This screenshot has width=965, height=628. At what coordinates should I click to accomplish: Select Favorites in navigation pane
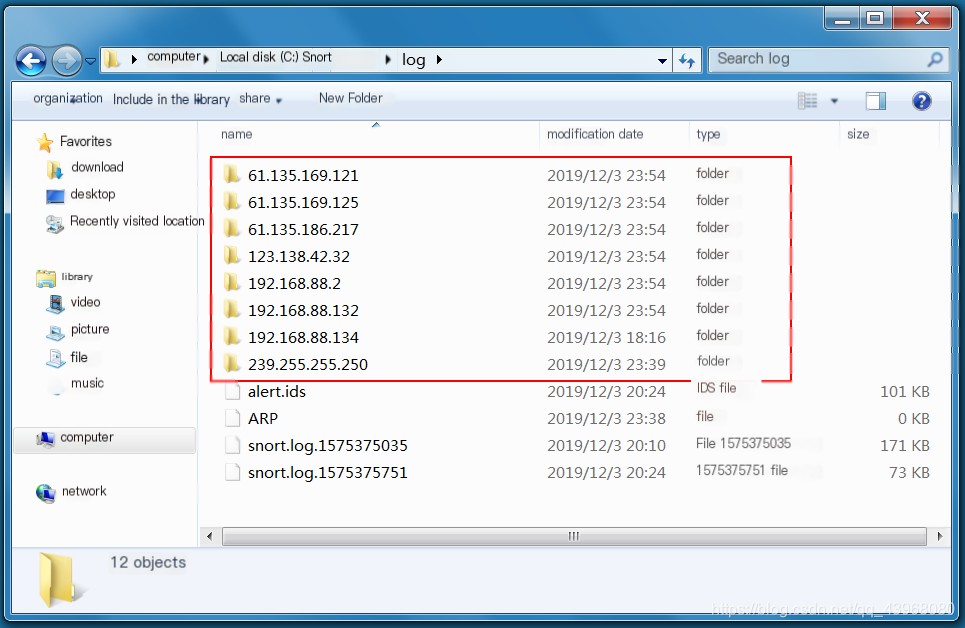(x=86, y=142)
